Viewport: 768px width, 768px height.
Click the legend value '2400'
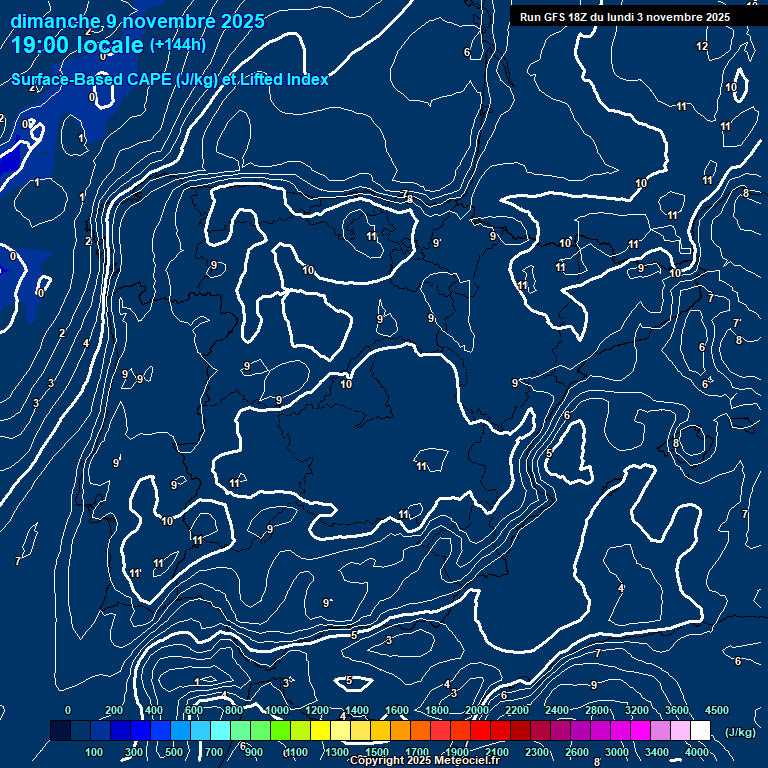pyautogui.click(x=557, y=710)
